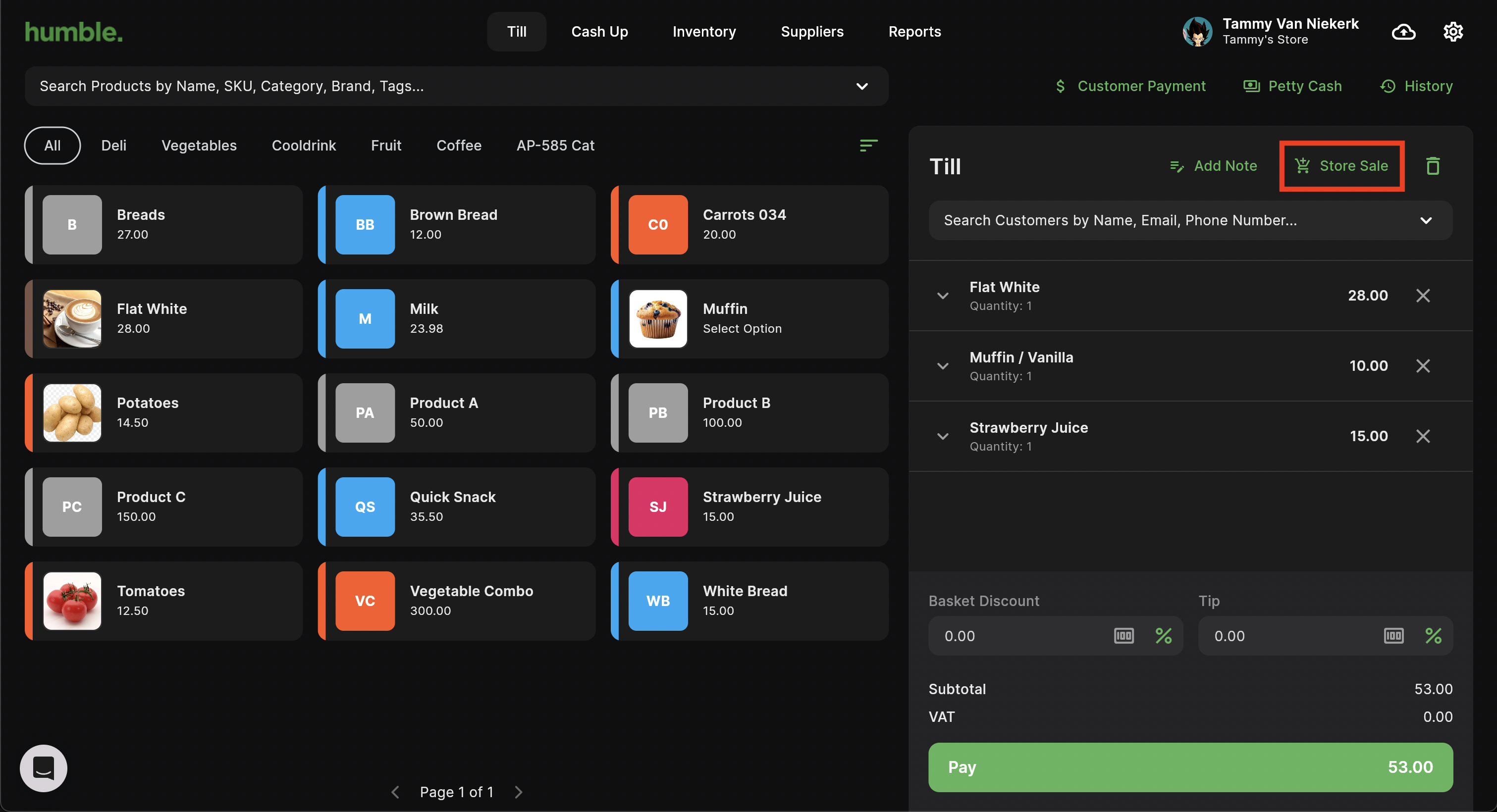The image size is (1497, 812).
Task: Add White Bread WB tile
Action: (749, 601)
